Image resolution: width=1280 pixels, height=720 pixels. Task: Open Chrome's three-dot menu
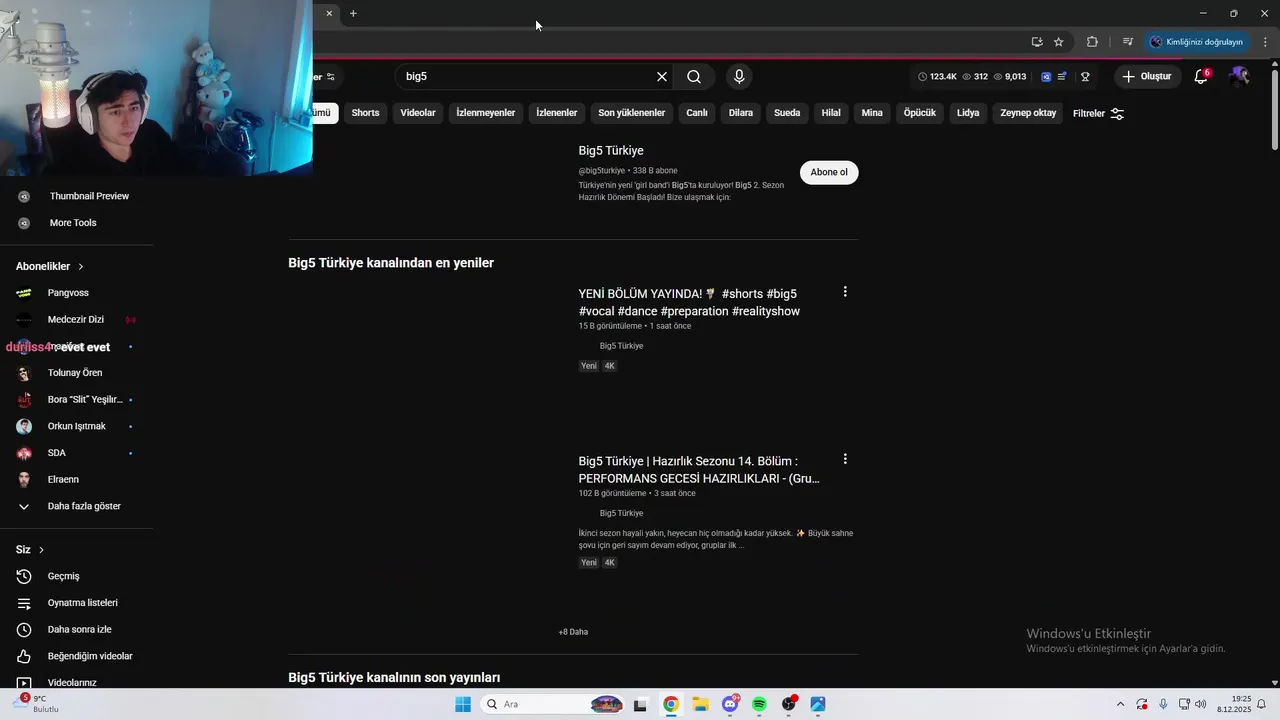[1265, 42]
